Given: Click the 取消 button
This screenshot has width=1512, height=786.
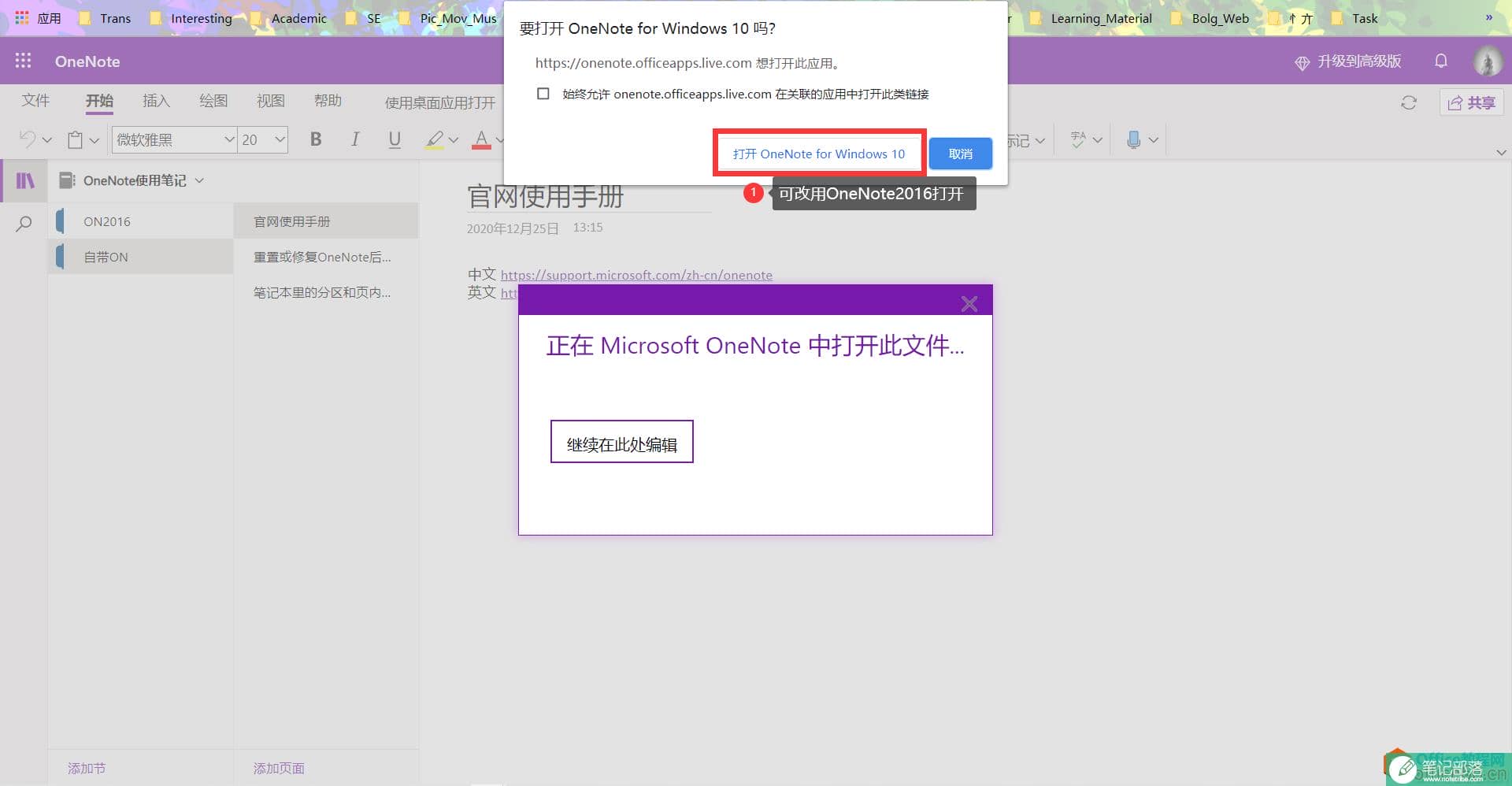Looking at the screenshot, I should [961, 154].
